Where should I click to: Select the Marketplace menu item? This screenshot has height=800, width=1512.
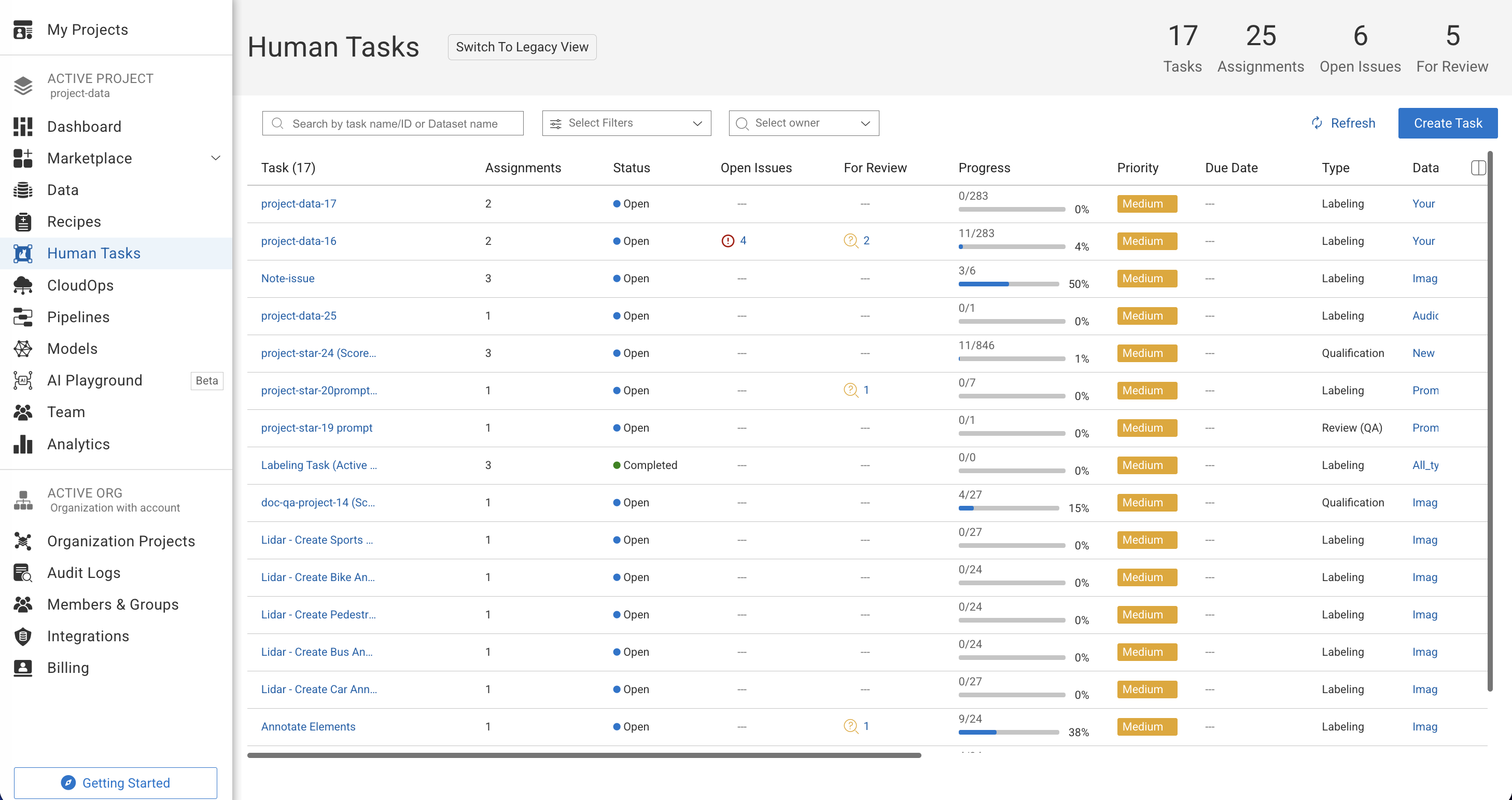[x=116, y=158]
